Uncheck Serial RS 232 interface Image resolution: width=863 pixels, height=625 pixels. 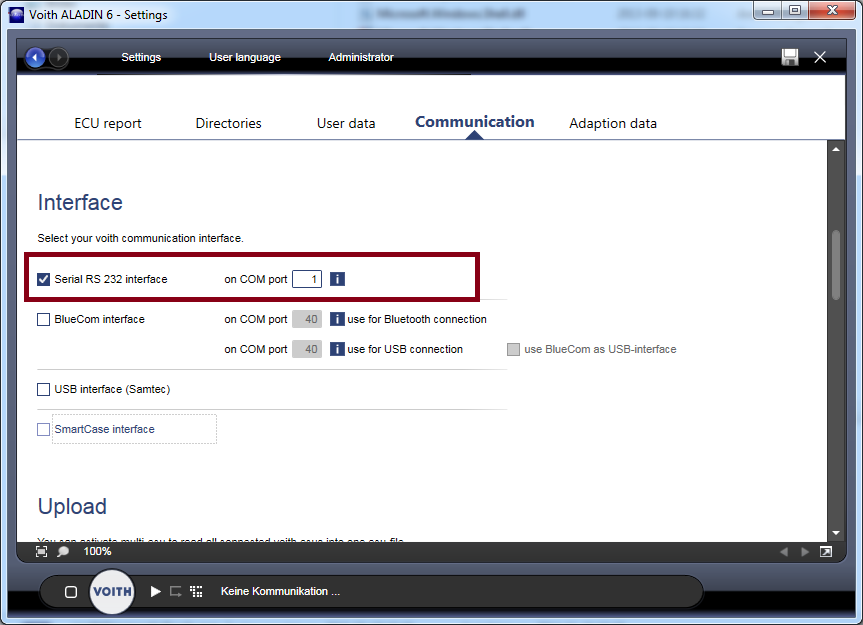tap(43, 279)
